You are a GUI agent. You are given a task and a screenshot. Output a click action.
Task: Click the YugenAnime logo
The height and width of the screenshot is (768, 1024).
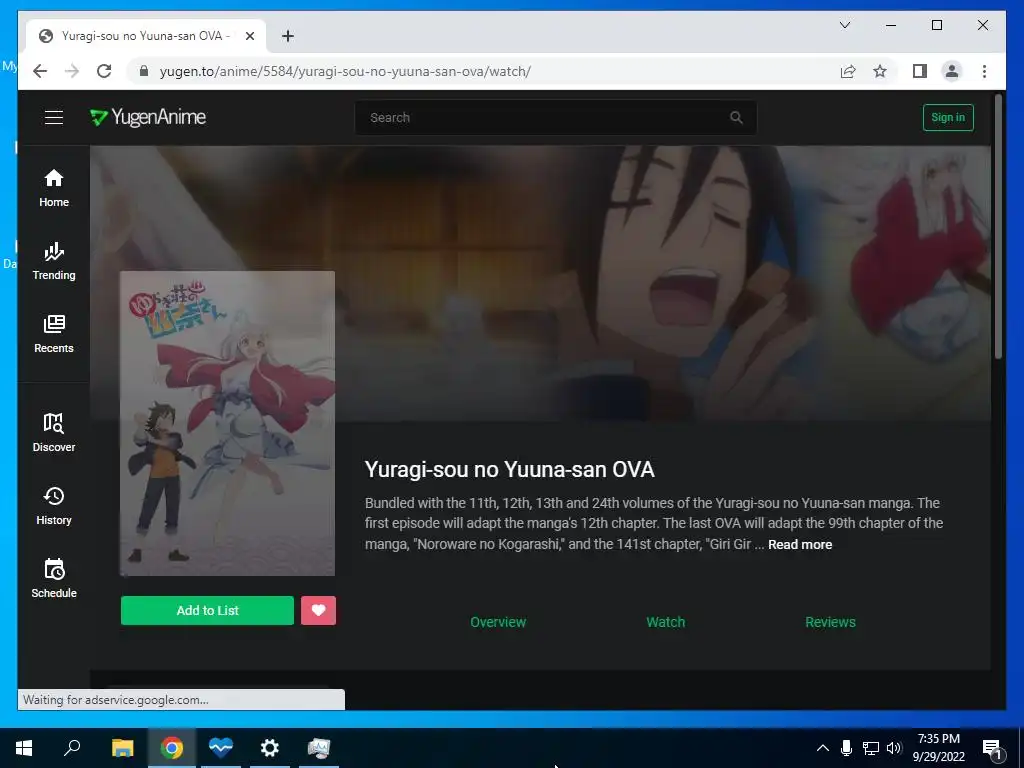148,118
